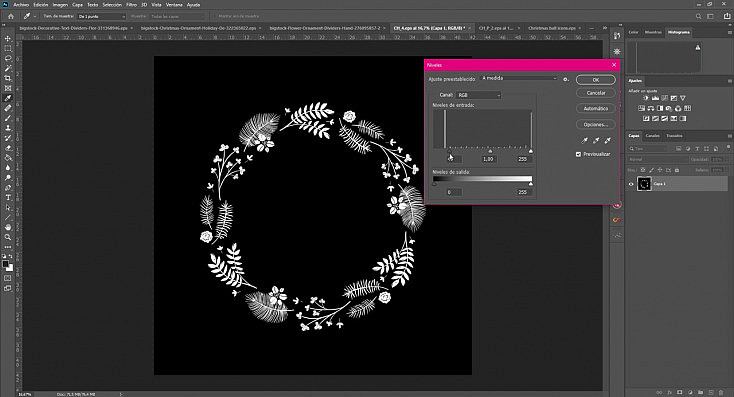Select the Crop tool
734x397 pixels.
coord(7,78)
